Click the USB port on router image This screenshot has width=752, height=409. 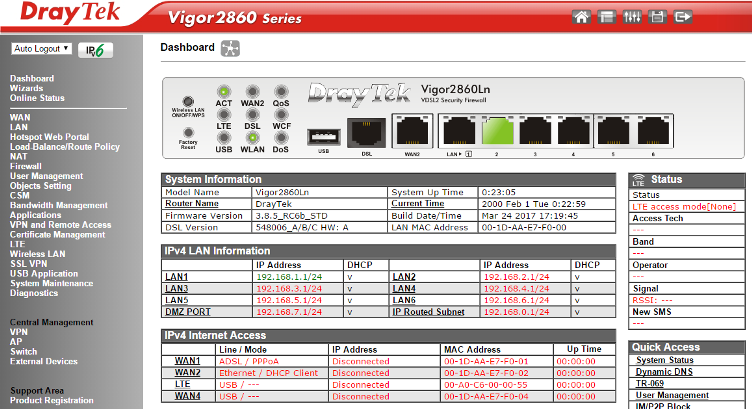click(324, 137)
